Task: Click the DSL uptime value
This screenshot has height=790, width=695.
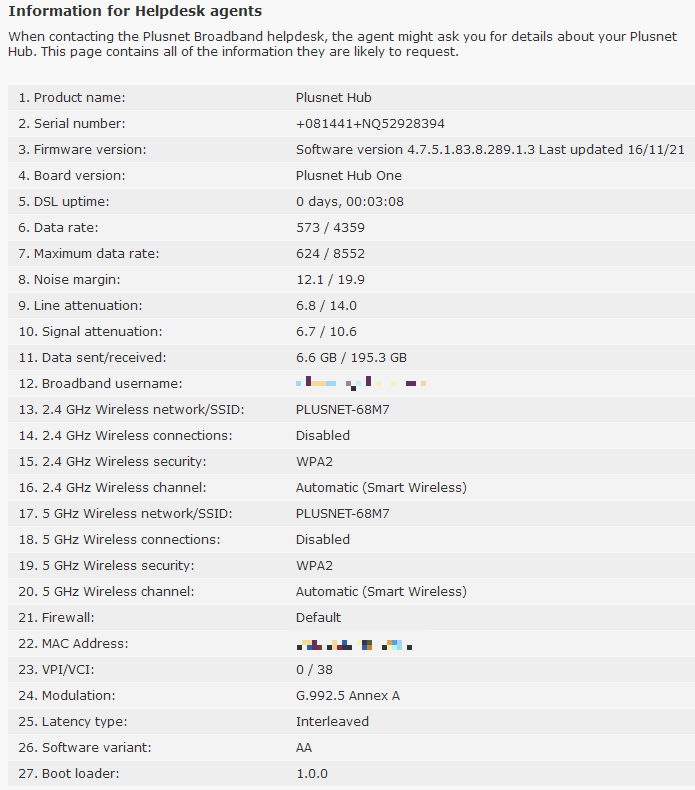Action: click(x=349, y=202)
